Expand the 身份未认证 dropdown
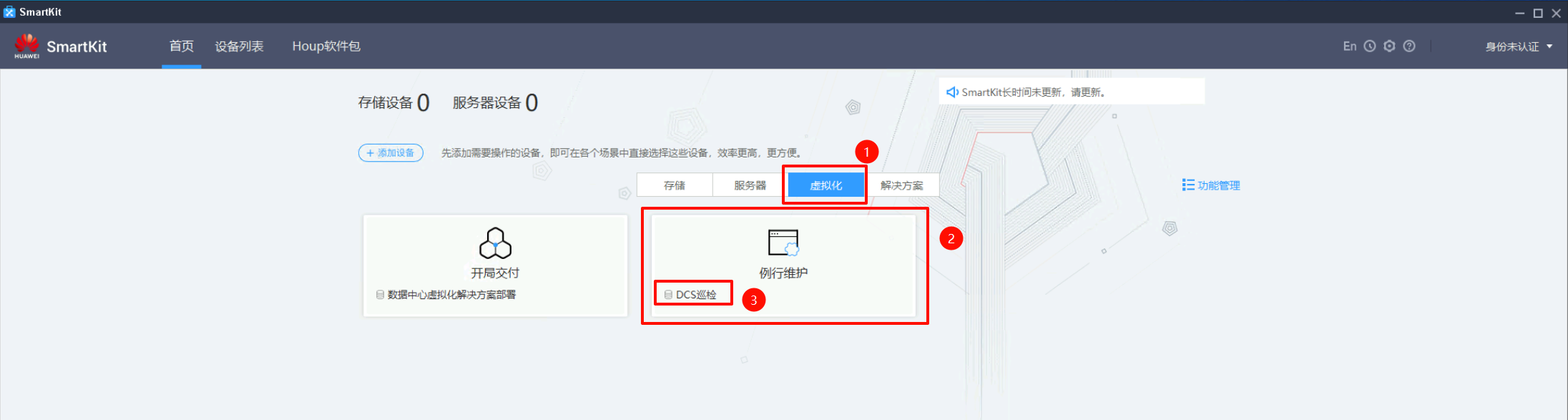Image resolution: width=1568 pixels, height=420 pixels. (x=1519, y=47)
